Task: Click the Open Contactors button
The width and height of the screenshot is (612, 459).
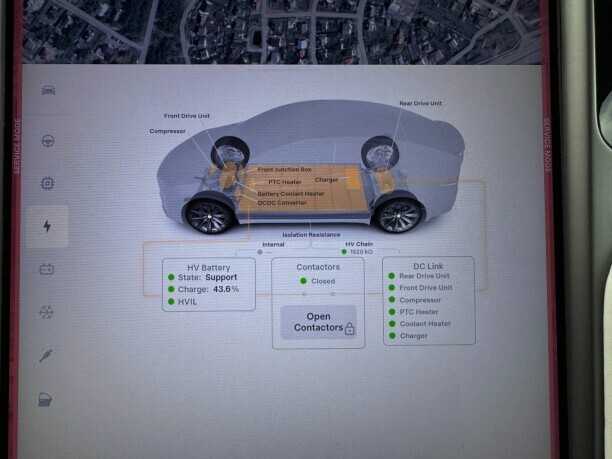Action: (x=318, y=322)
